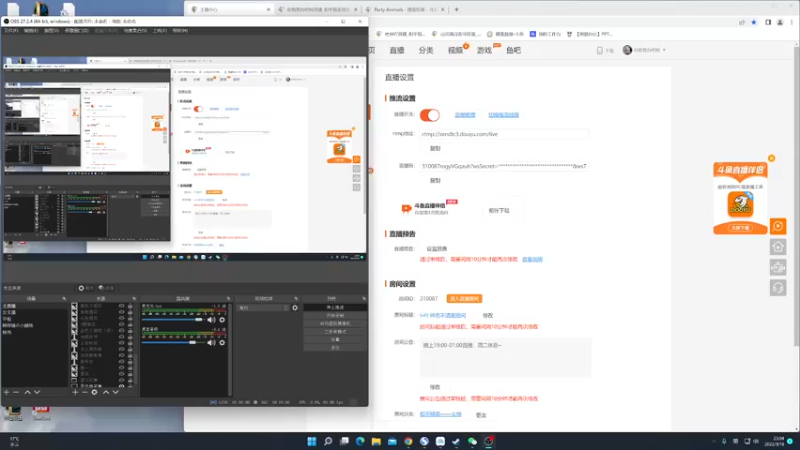Pop out the OBS Audio Mixer dock
This screenshot has height=450, width=800.
pyautogui.click(x=229, y=298)
